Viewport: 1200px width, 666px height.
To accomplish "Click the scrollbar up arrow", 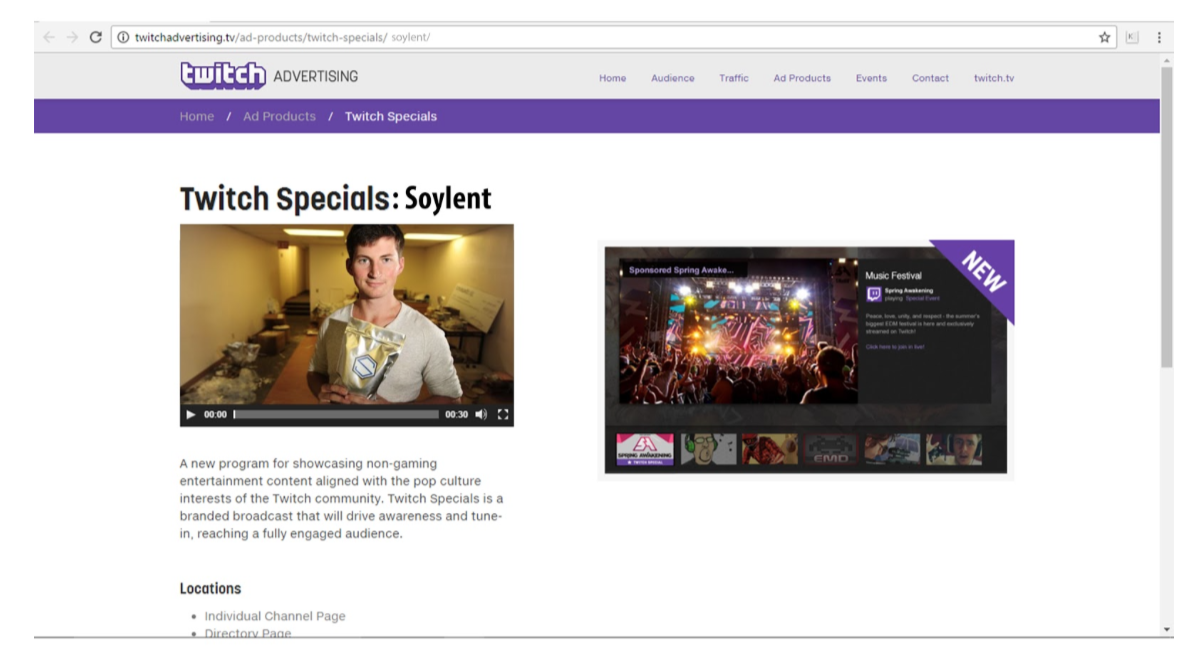I will click(x=1167, y=60).
